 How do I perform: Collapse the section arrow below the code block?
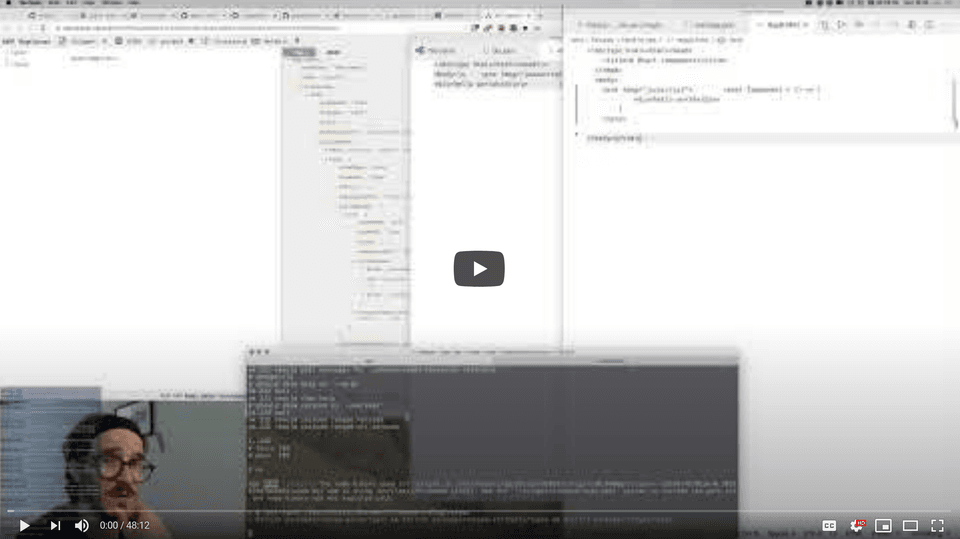pyautogui.click(x=576, y=134)
